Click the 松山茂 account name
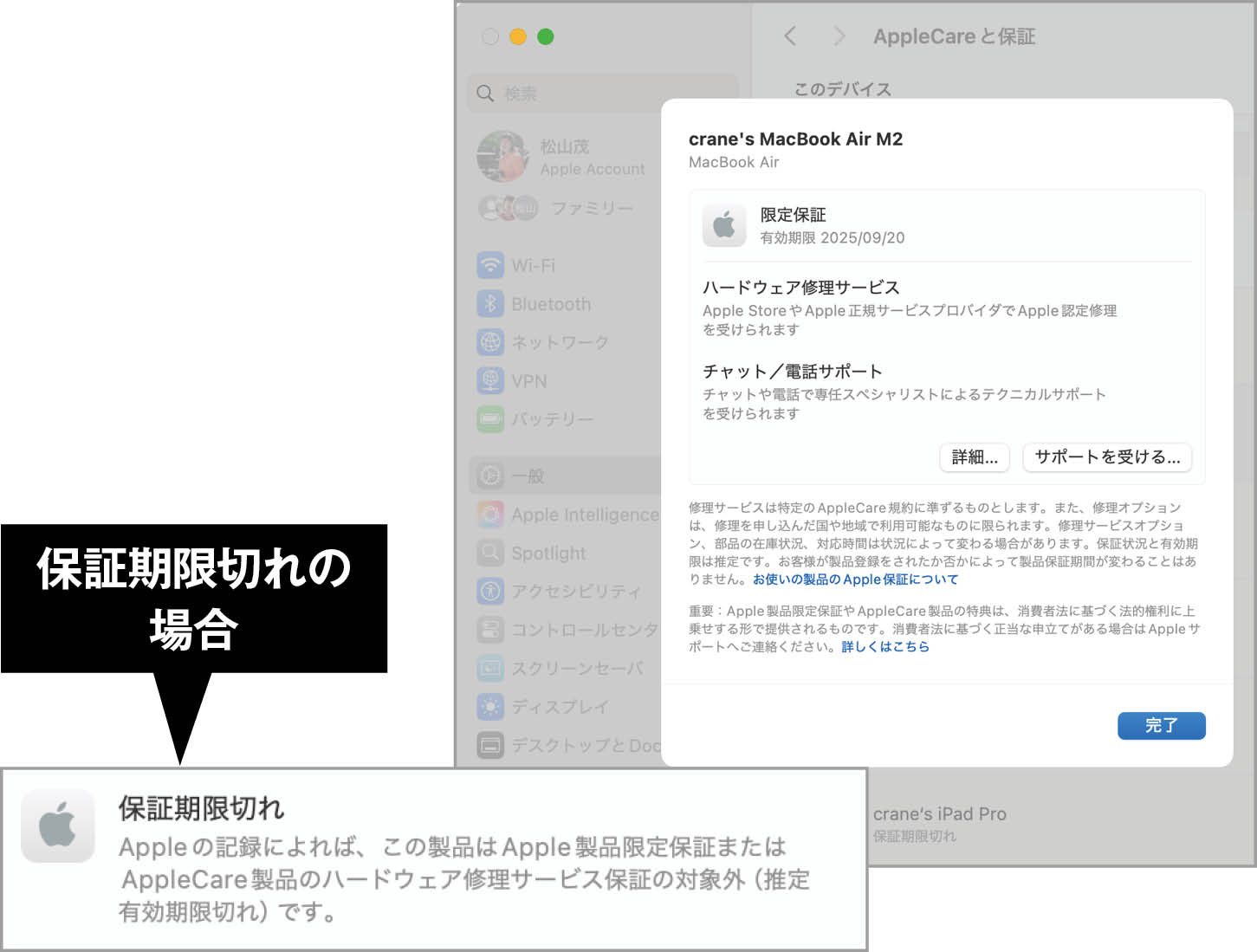The width and height of the screenshot is (1257, 952). click(x=565, y=146)
